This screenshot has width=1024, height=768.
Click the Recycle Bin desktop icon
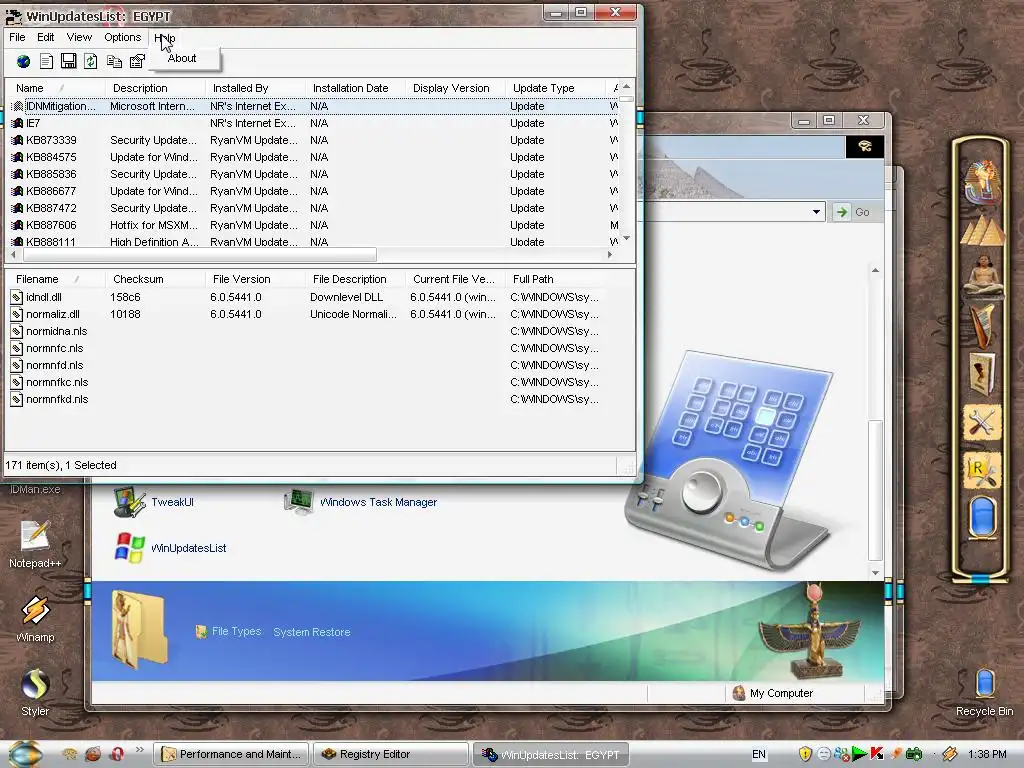coord(984,692)
